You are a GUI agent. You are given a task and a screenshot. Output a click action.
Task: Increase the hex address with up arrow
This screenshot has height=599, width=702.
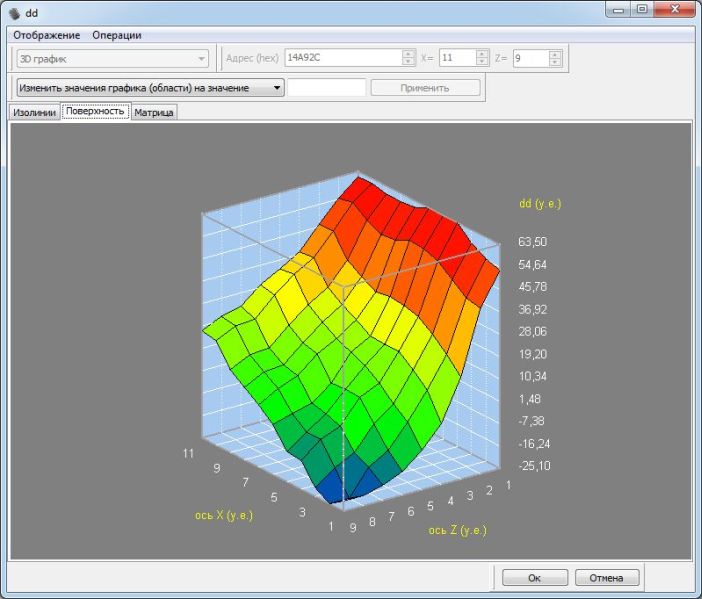pyautogui.click(x=408, y=54)
